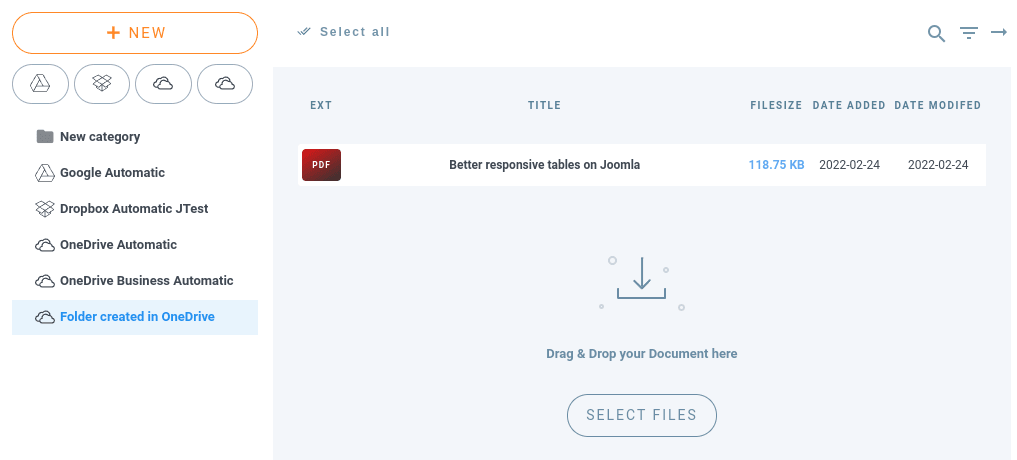Select Google Automatic category
Viewport: 1017px width, 460px height.
click(112, 173)
